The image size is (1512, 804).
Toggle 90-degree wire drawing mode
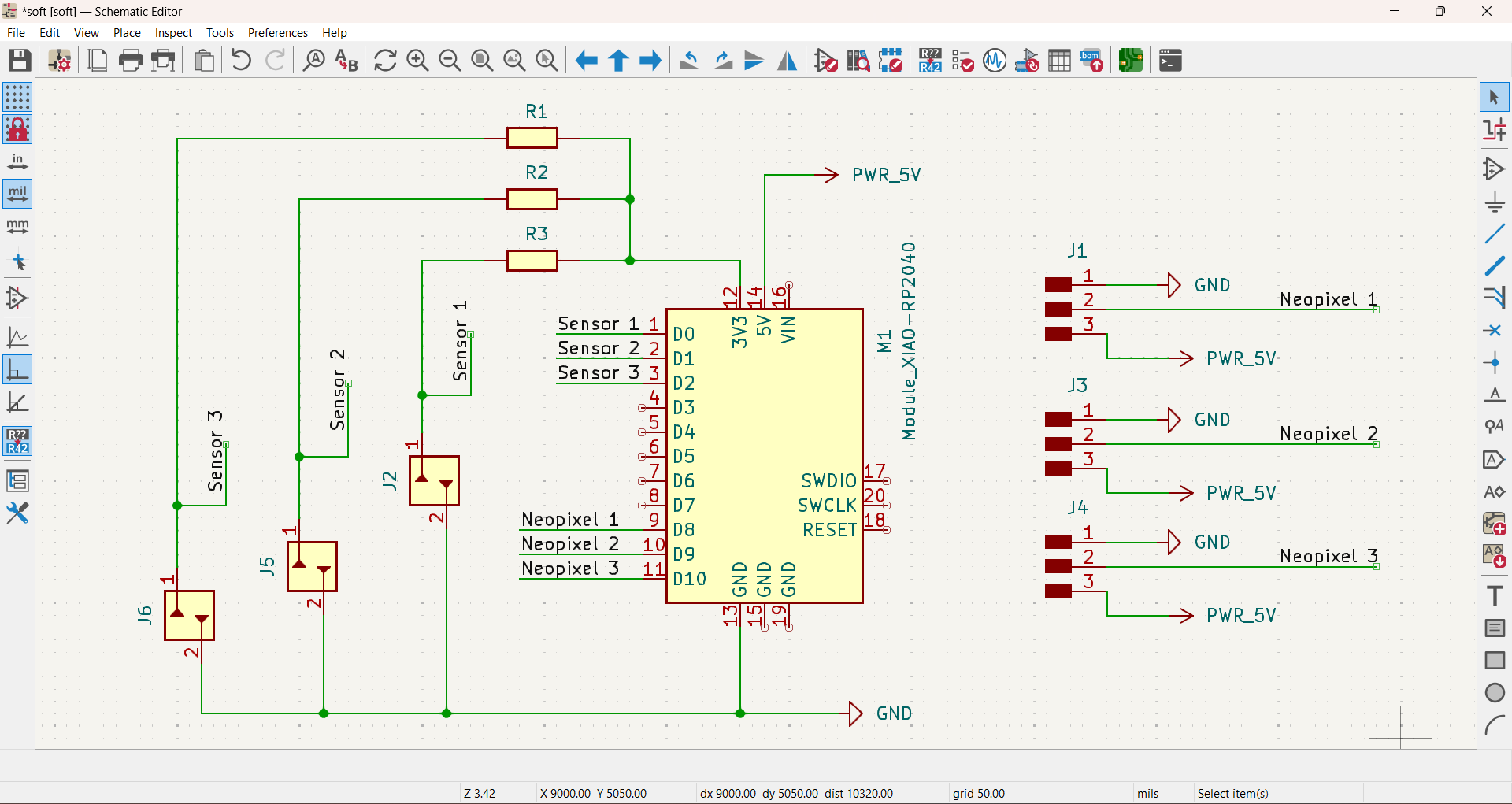coord(17,370)
